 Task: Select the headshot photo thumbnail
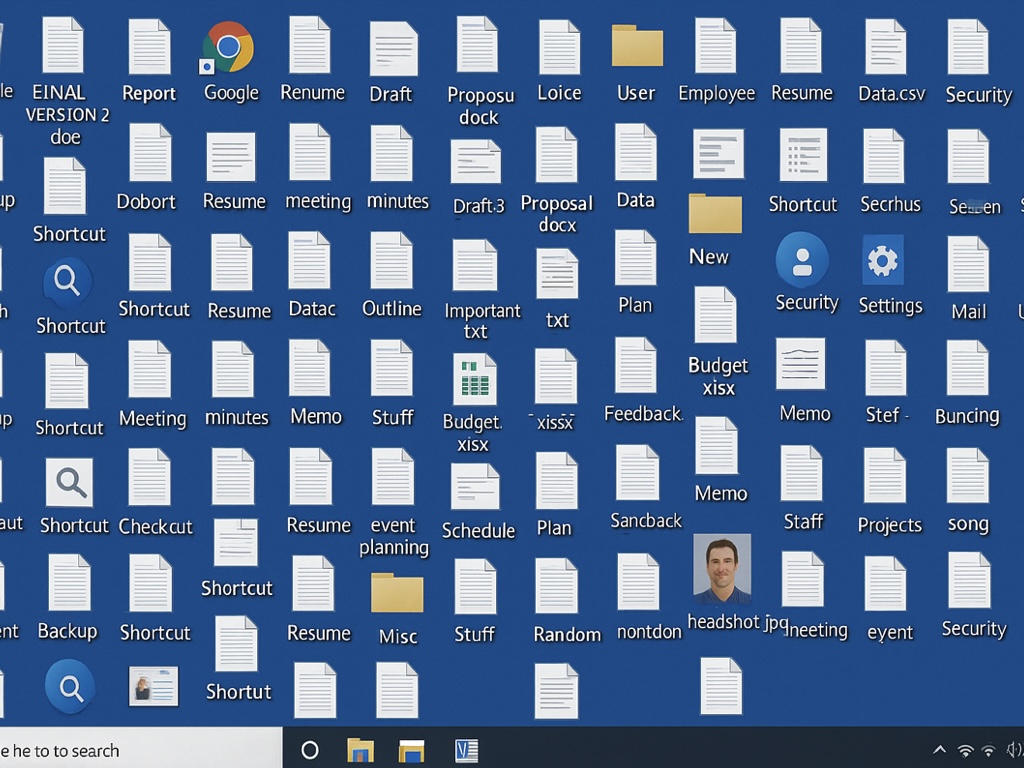click(x=722, y=568)
